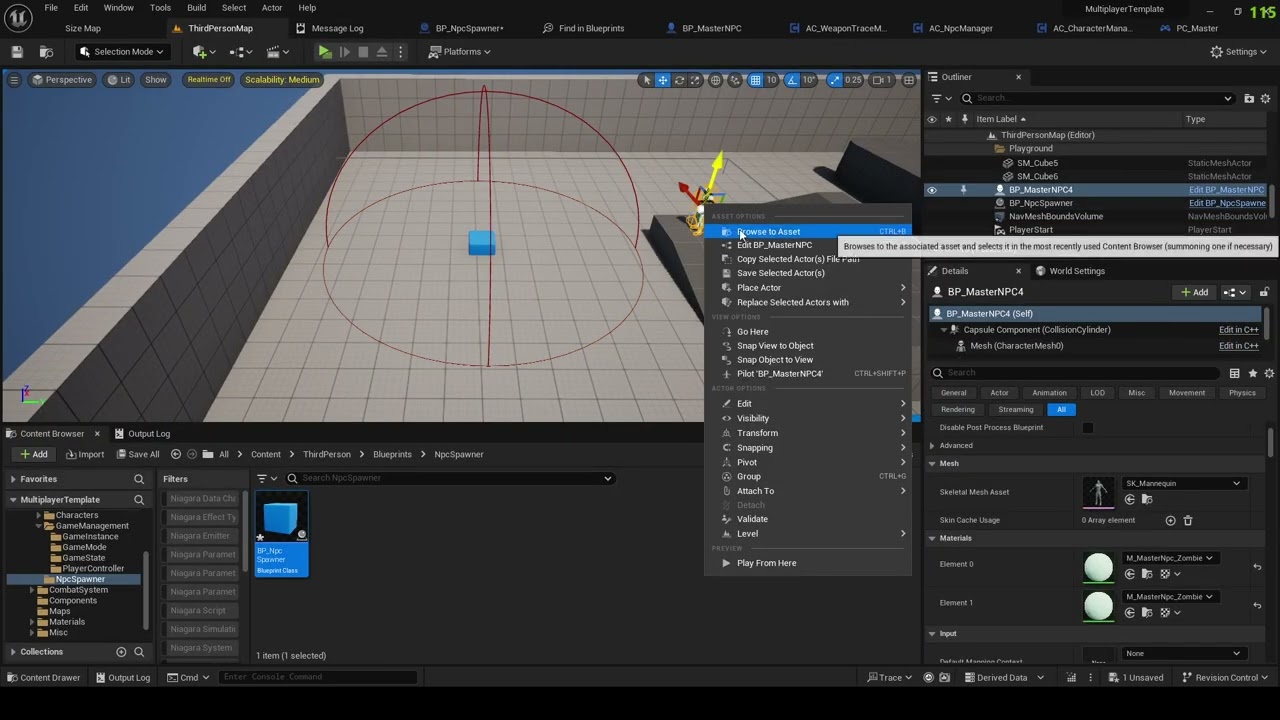Lock the Details panel with the padlock icon
1280x720 pixels.
[1264, 292]
